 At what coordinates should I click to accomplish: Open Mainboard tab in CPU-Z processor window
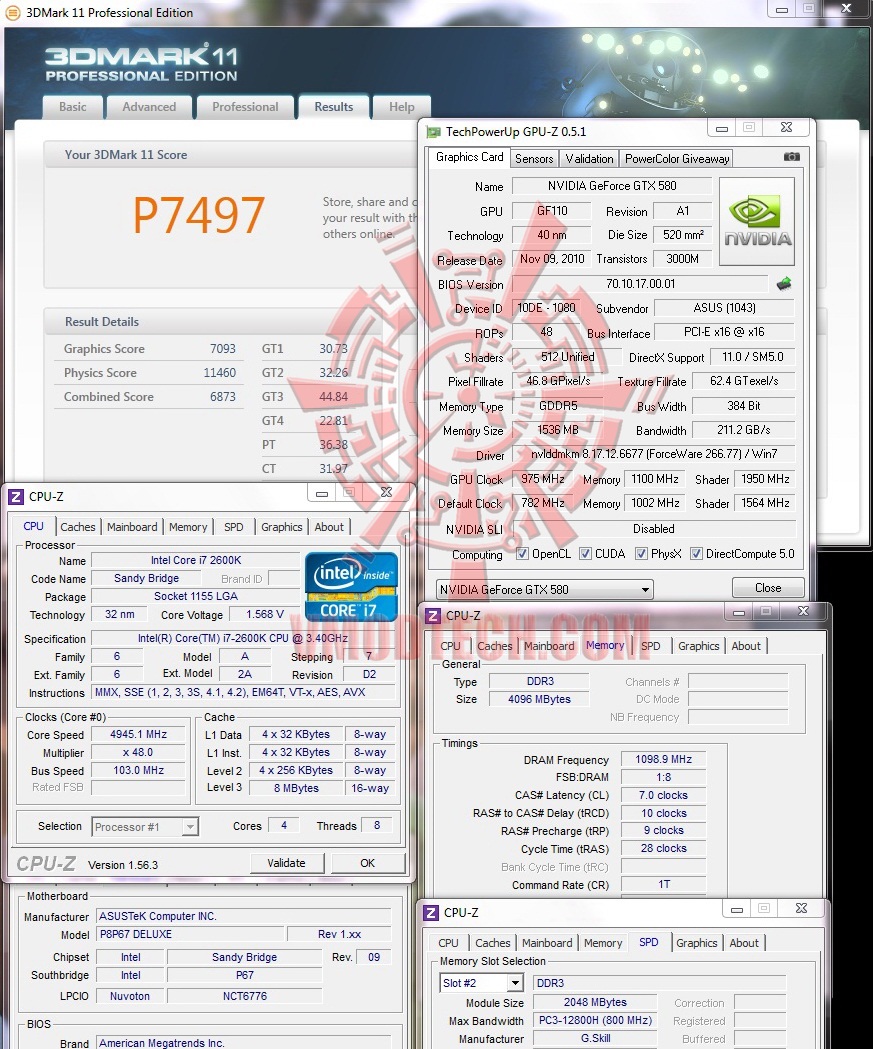click(x=132, y=527)
